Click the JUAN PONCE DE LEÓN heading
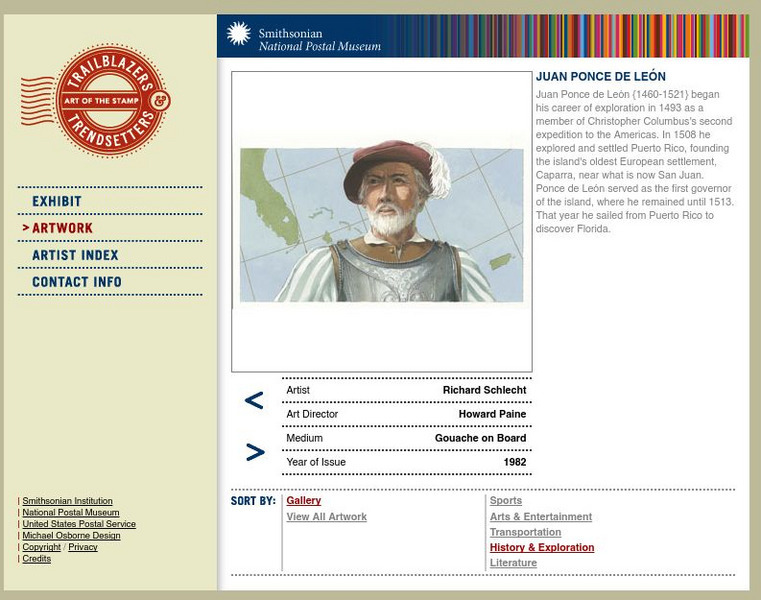 click(600, 76)
